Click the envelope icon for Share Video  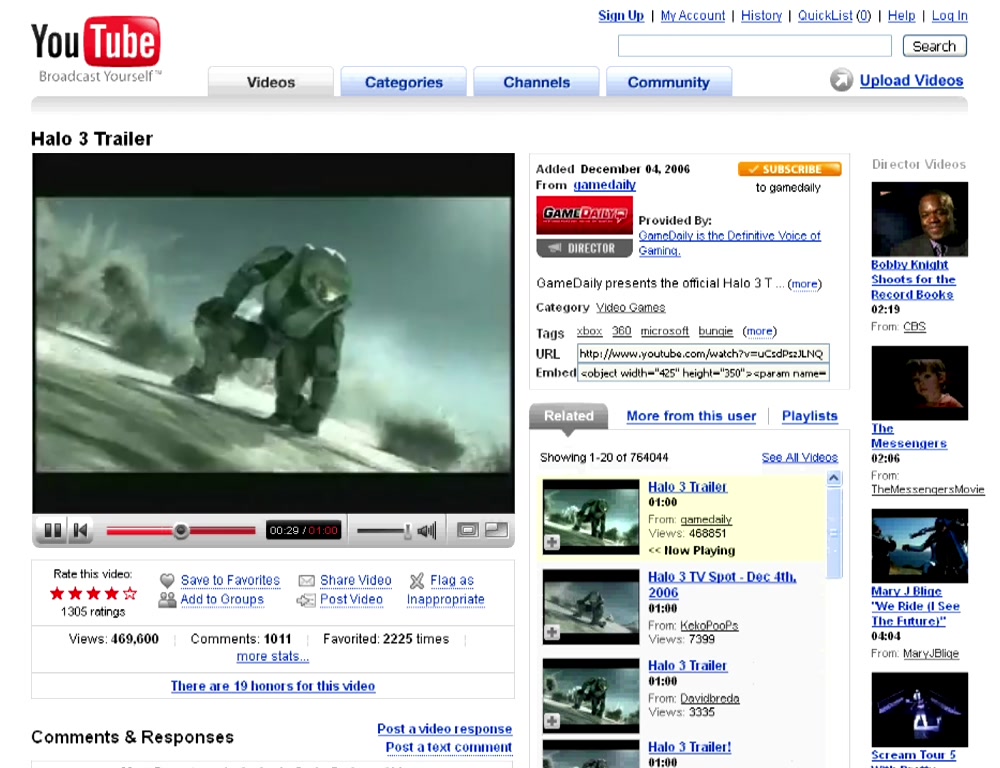pyautogui.click(x=307, y=580)
